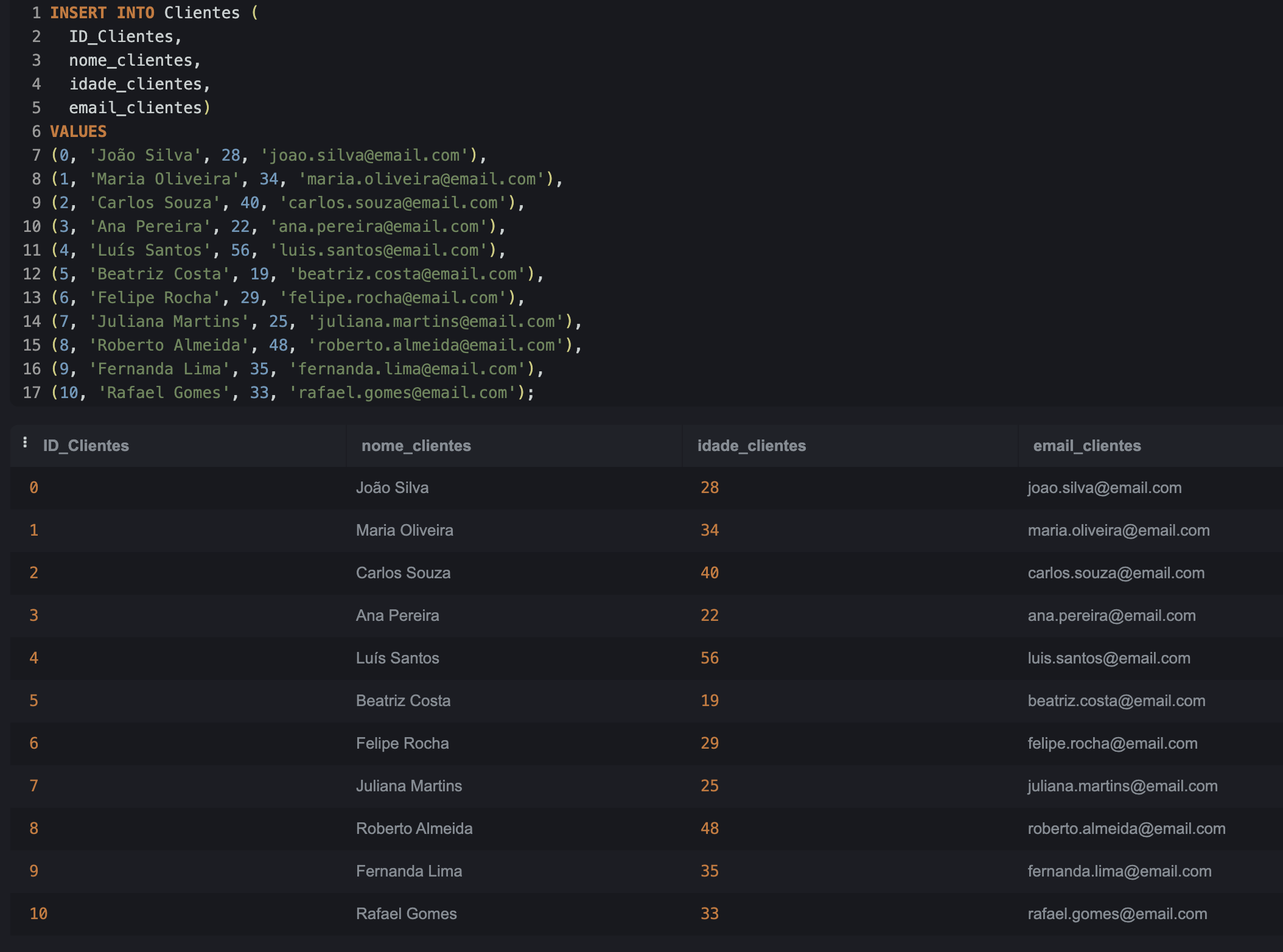
Task: Click the table name 'Clientes' on line 1
Action: (x=202, y=13)
